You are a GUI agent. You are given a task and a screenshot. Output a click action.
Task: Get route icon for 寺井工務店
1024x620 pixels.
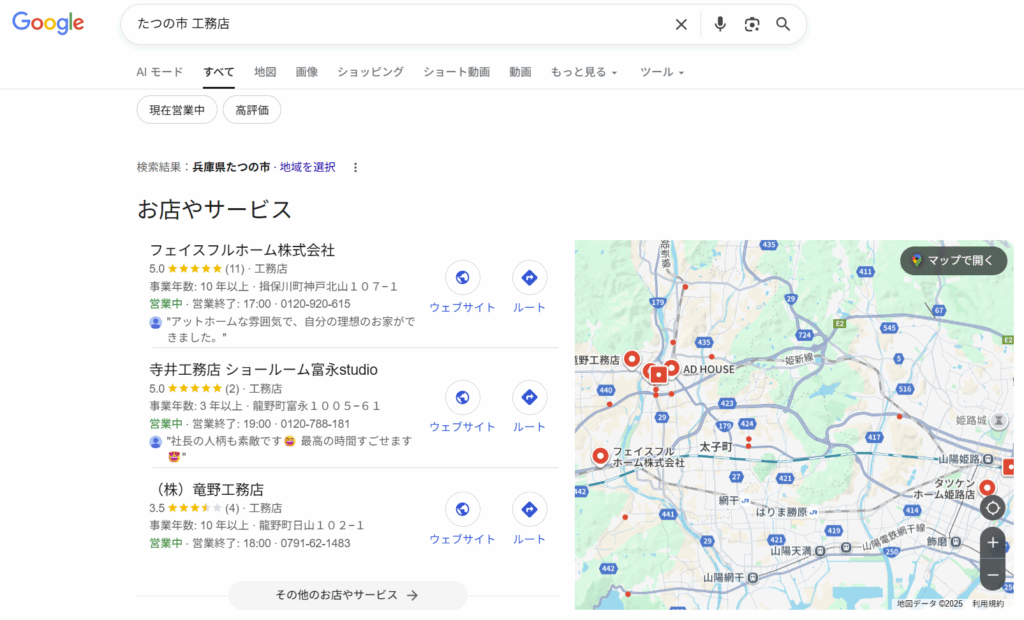(529, 398)
